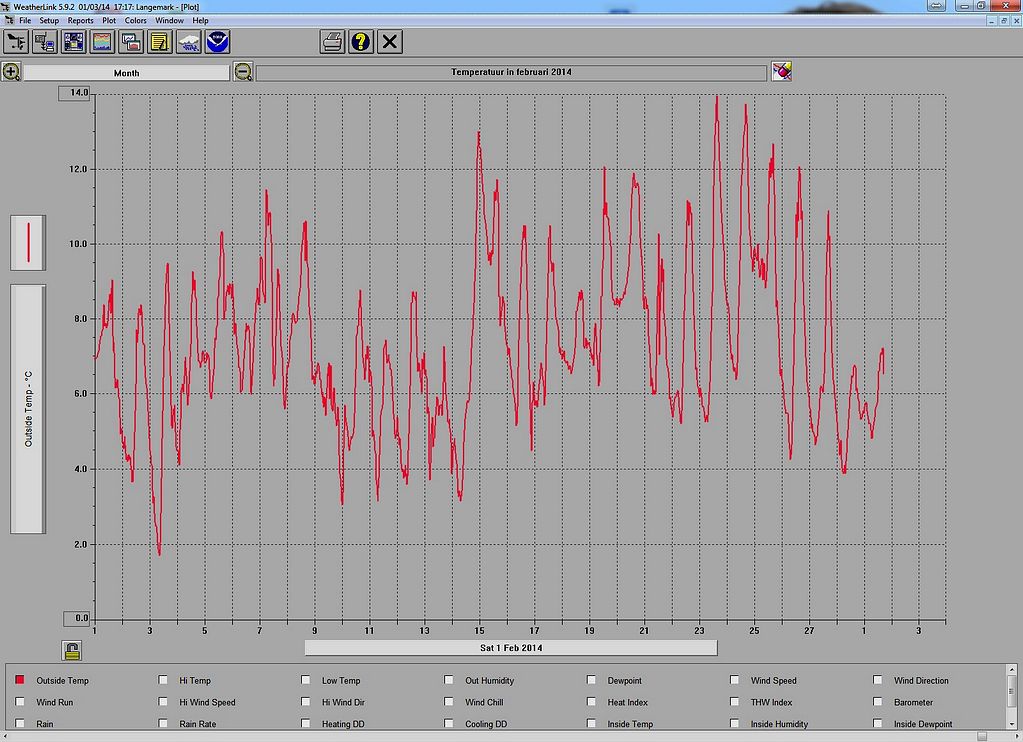Click the double-arrow button in the title bar
This screenshot has height=742, width=1023.
(x=936, y=5)
